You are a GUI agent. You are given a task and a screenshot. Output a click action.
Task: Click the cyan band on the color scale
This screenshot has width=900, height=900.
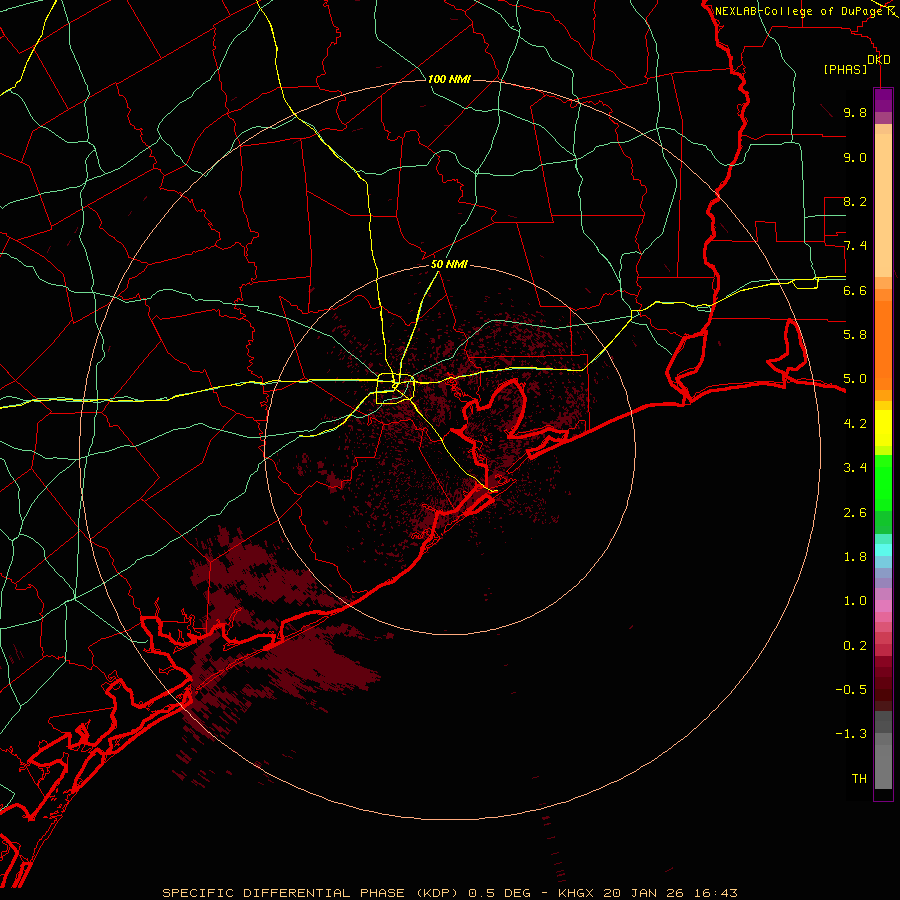pyautogui.click(x=883, y=550)
